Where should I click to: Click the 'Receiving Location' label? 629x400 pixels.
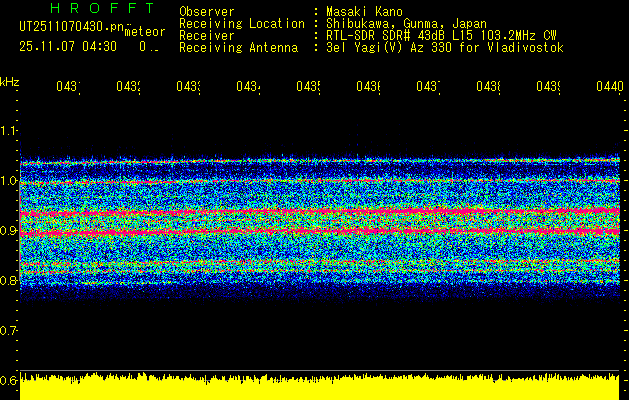pos(242,24)
